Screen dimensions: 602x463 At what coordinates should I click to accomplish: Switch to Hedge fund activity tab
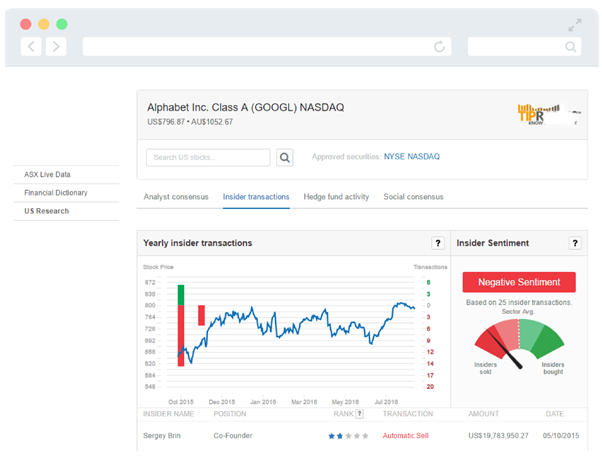[336, 197]
